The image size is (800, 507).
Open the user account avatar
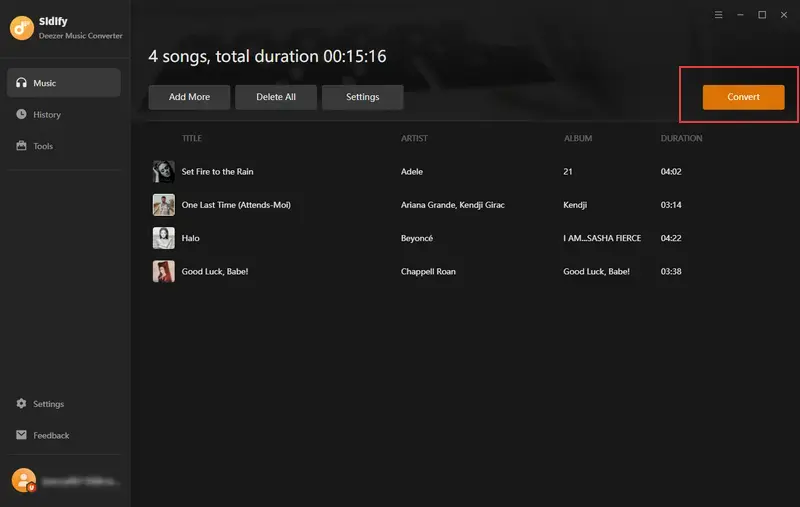[24, 480]
